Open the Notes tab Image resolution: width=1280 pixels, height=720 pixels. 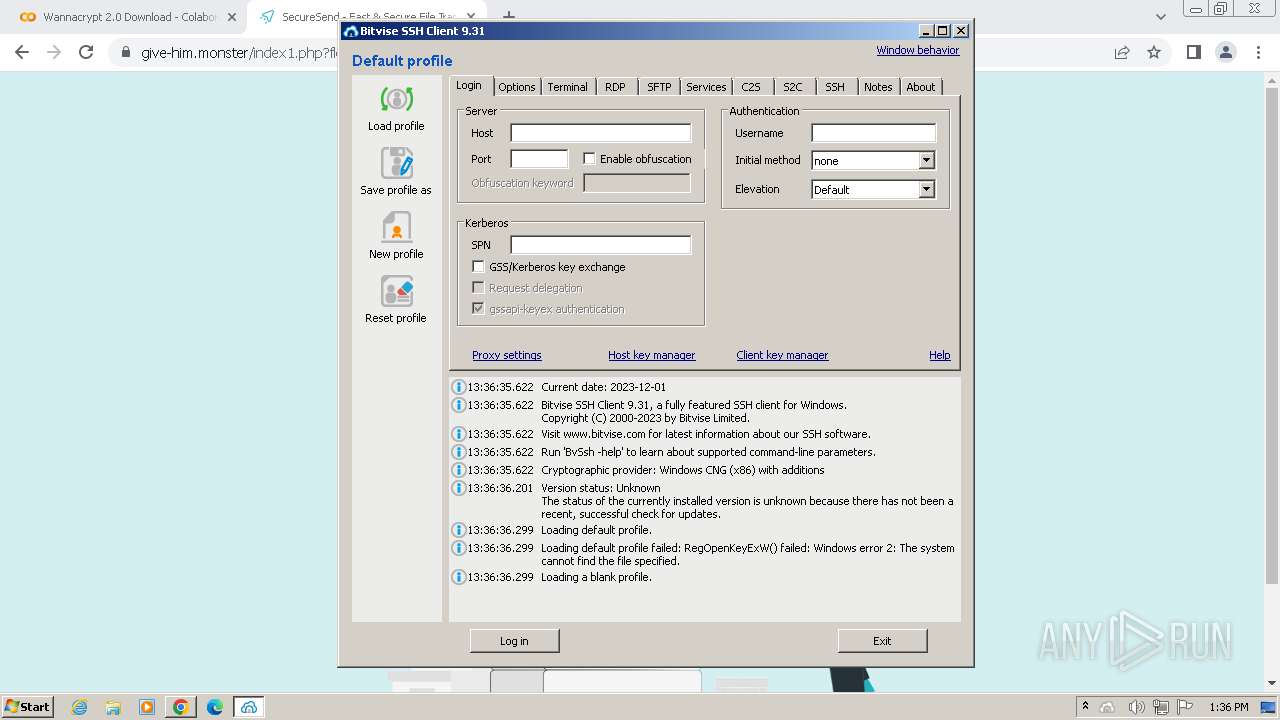click(878, 87)
